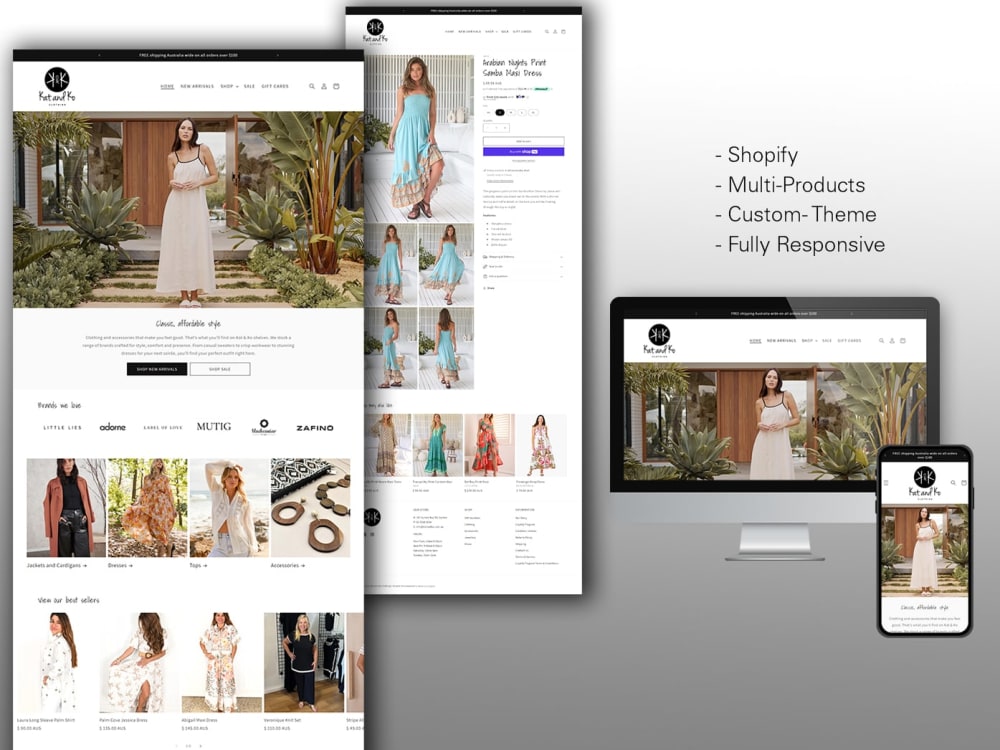Click GIFT CARDS in product page nav
Viewport: 1000px width, 750px height.
522,31
